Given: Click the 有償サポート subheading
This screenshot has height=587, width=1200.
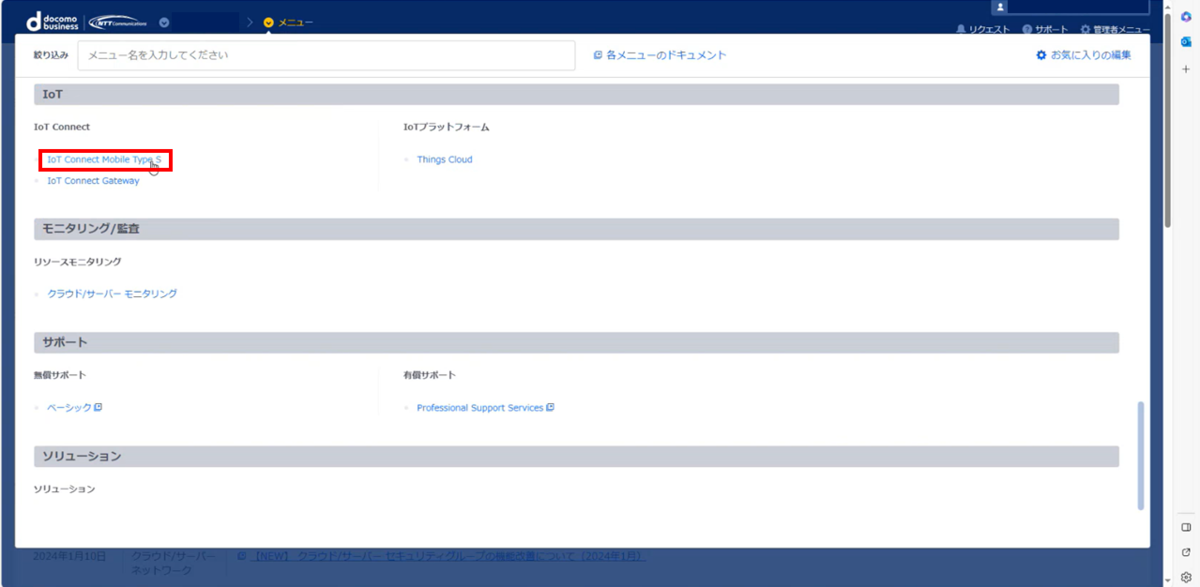Looking at the screenshot, I should [429, 375].
